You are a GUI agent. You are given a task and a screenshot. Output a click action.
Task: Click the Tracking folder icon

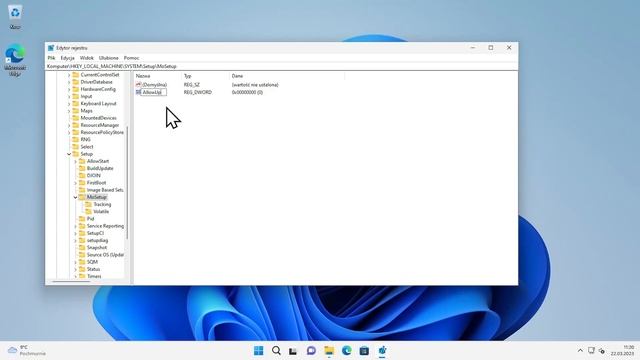(89, 204)
